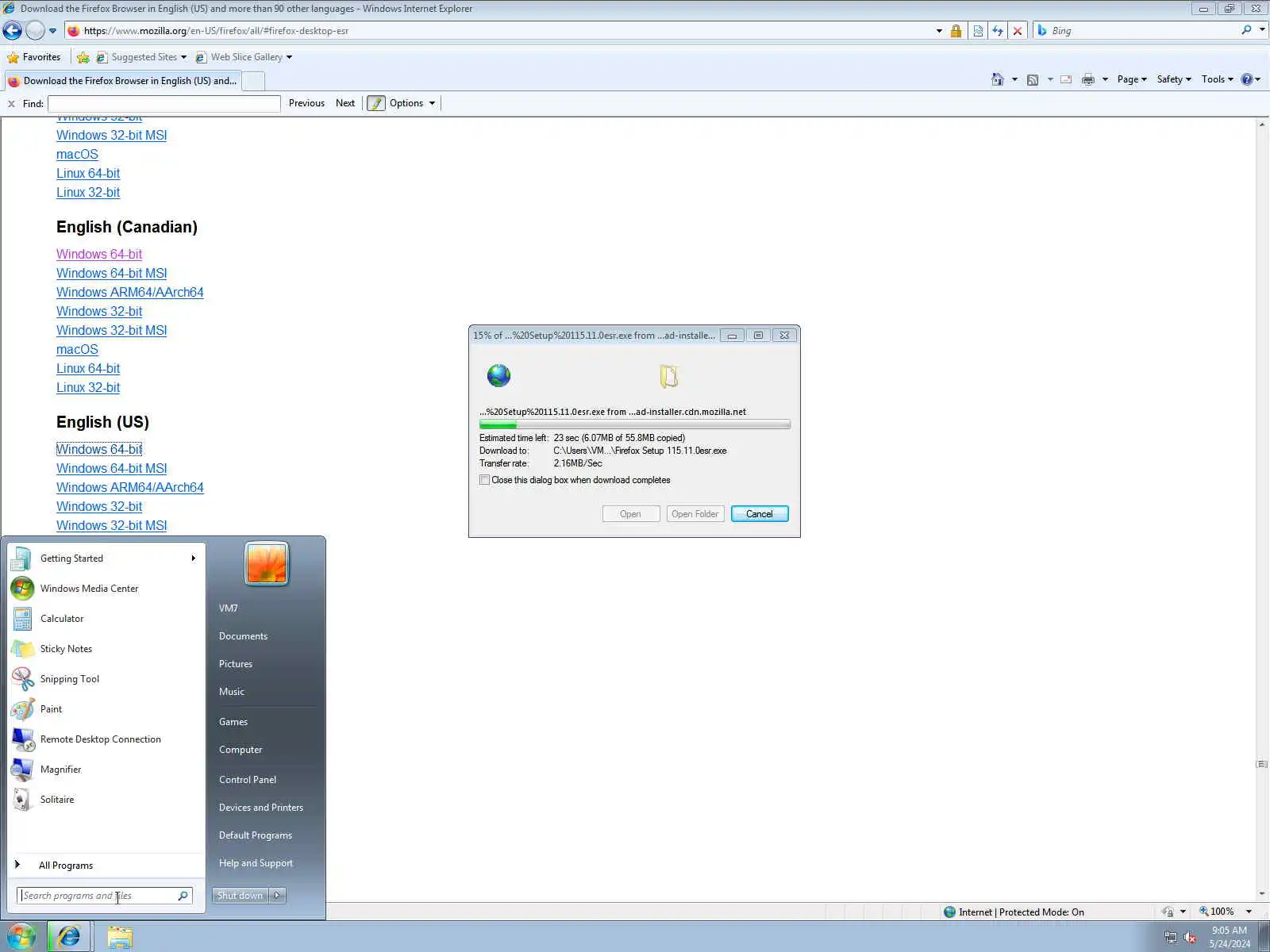Open Windows Explorer folder on taskbar
The image size is (1270, 952).
120,937
